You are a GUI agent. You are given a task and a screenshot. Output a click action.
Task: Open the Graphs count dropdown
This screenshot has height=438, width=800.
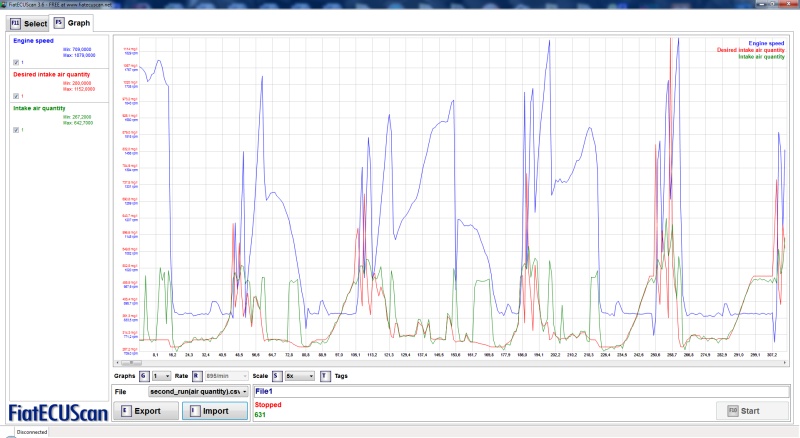click(x=160, y=375)
